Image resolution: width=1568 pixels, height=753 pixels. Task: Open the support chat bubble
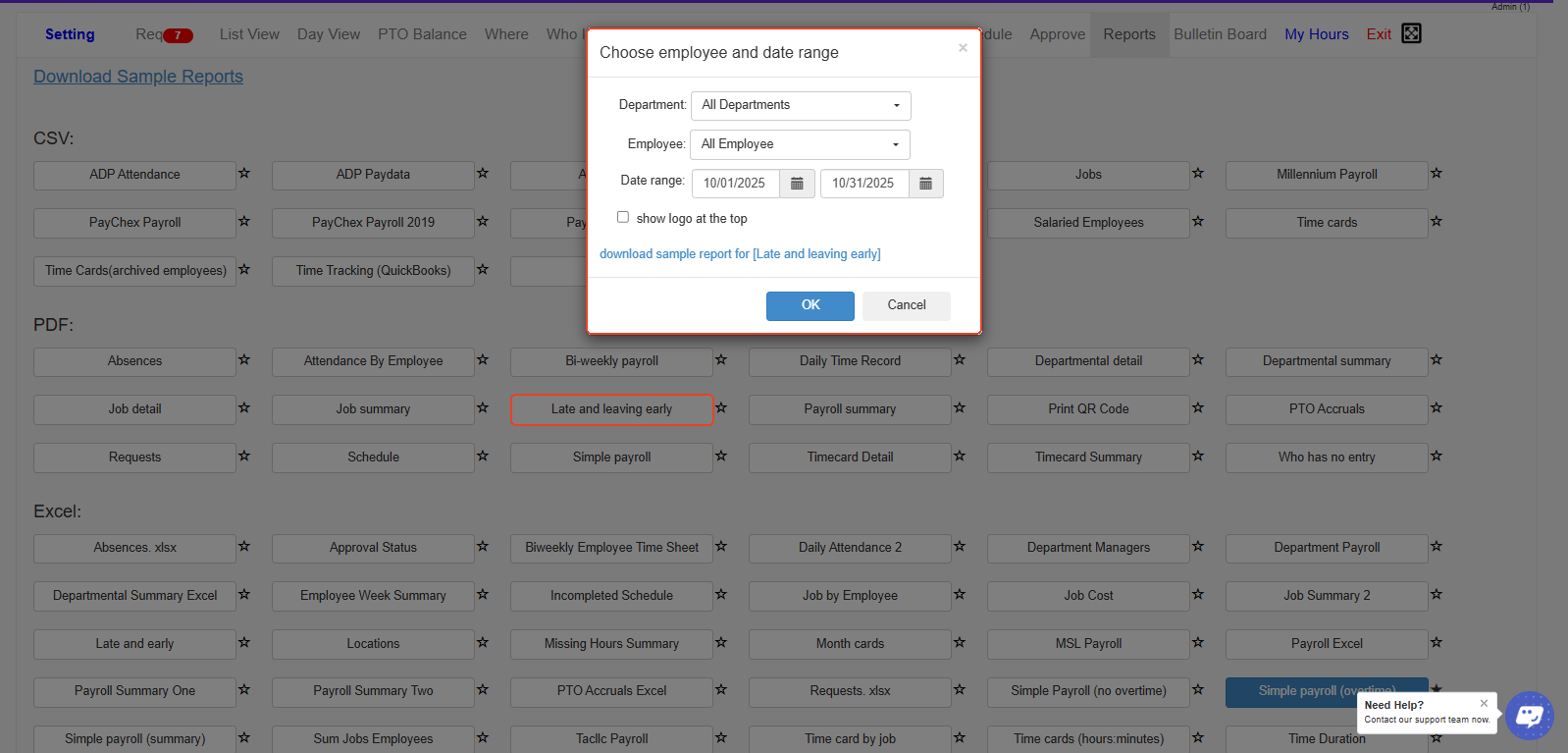pyautogui.click(x=1529, y=716)
